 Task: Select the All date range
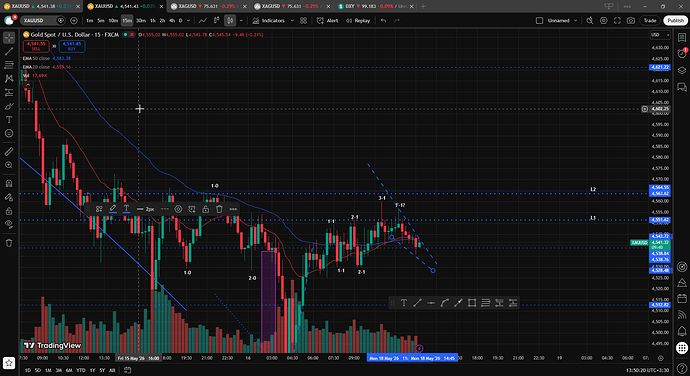112,370
